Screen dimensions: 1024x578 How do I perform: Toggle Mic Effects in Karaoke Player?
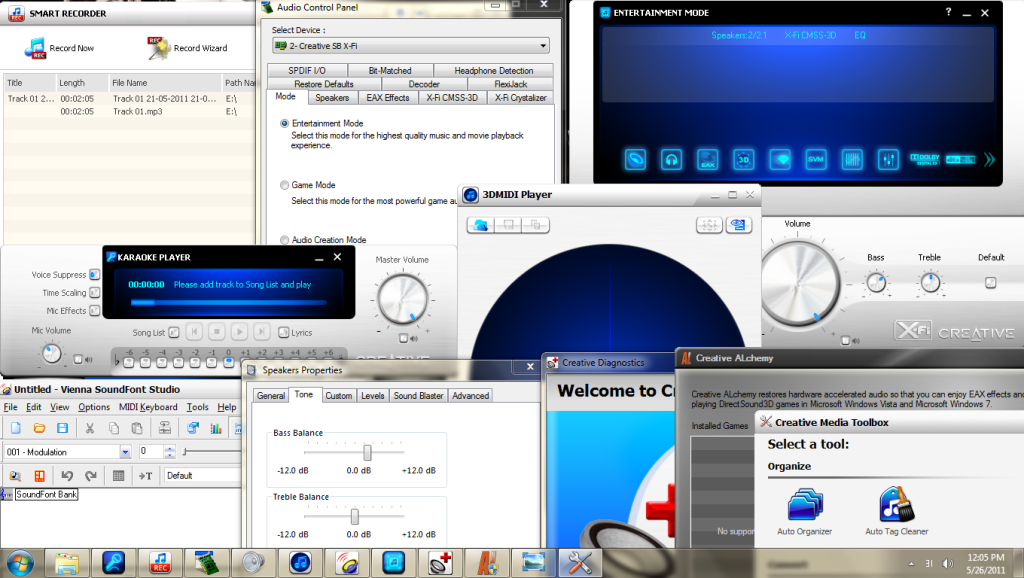pos(95,311)
